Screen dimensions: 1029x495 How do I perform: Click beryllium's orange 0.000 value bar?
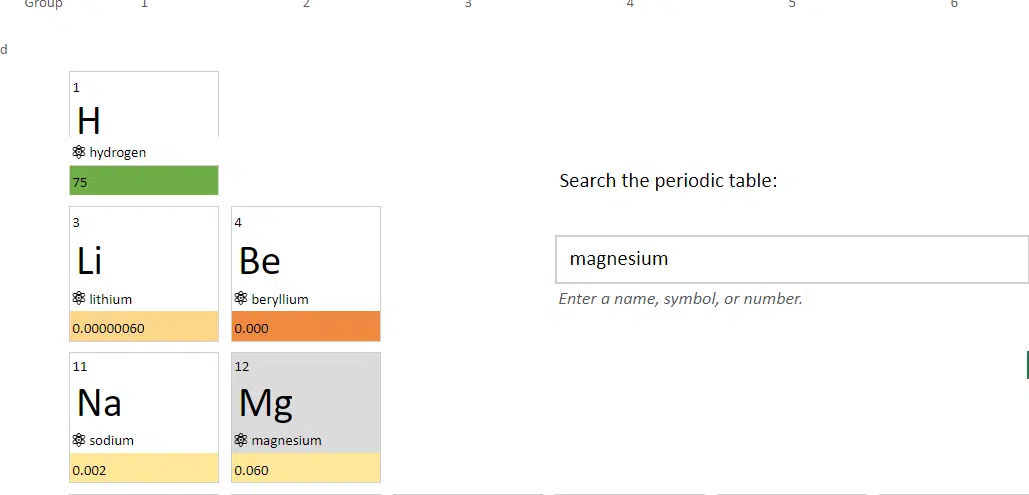pos(306,326)
